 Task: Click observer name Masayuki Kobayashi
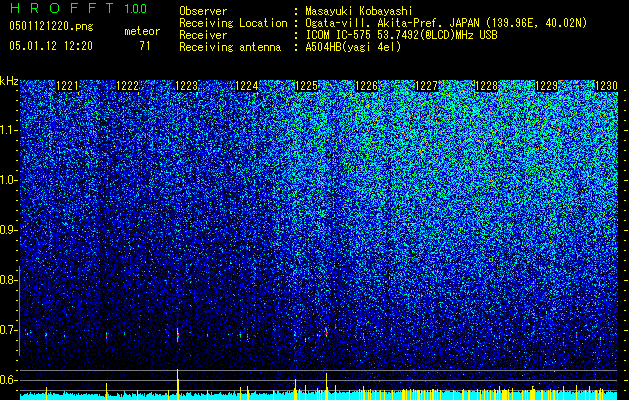pos(359,12)
